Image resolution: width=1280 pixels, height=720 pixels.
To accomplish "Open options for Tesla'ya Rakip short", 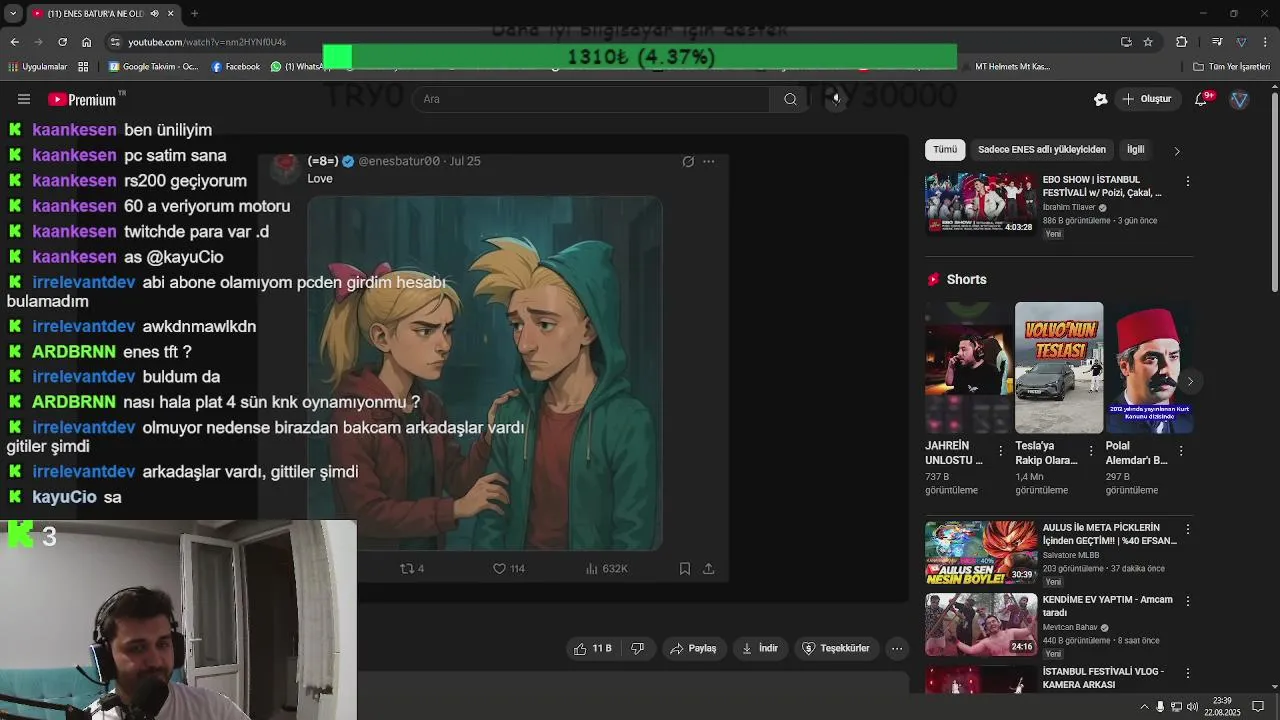I will pos(1091,452).
